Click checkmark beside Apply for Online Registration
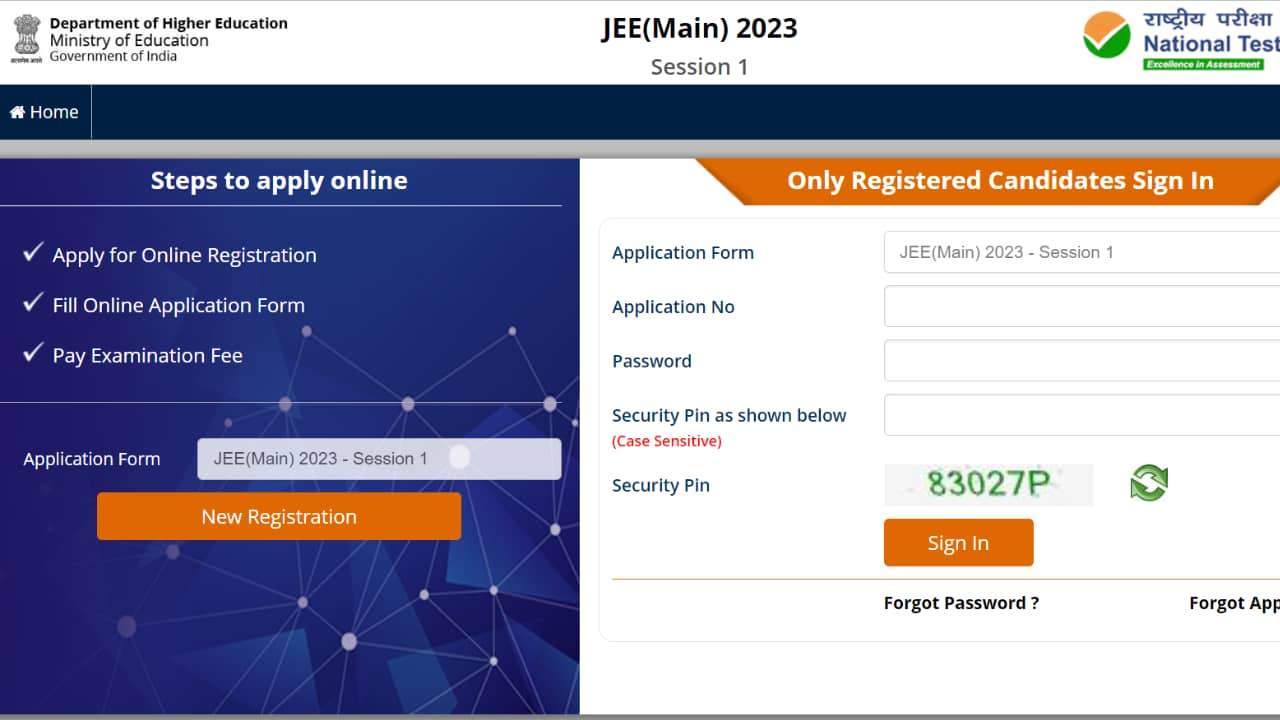This screenshot has width=1280, height=720. tap(33, 252)
